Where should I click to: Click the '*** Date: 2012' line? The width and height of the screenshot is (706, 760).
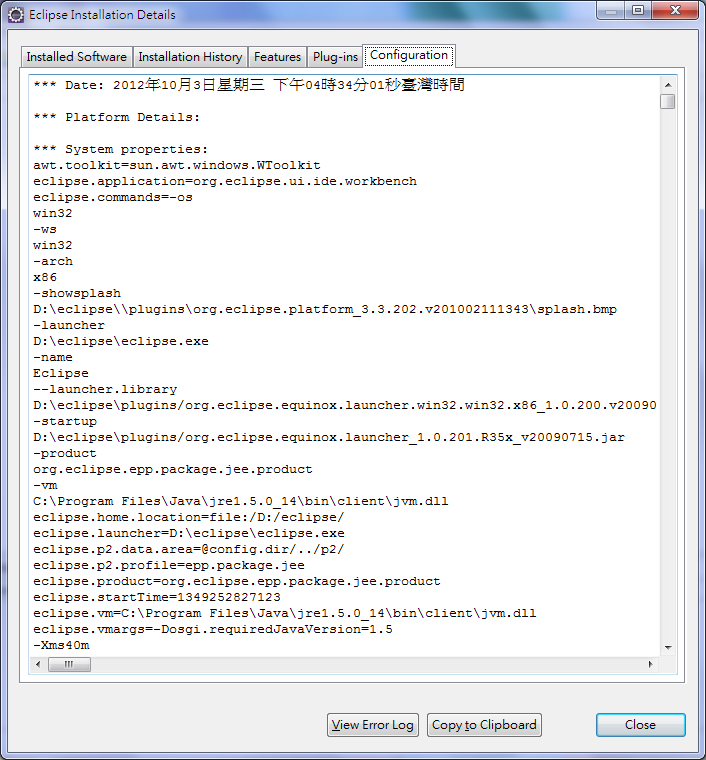click(249, 85)
